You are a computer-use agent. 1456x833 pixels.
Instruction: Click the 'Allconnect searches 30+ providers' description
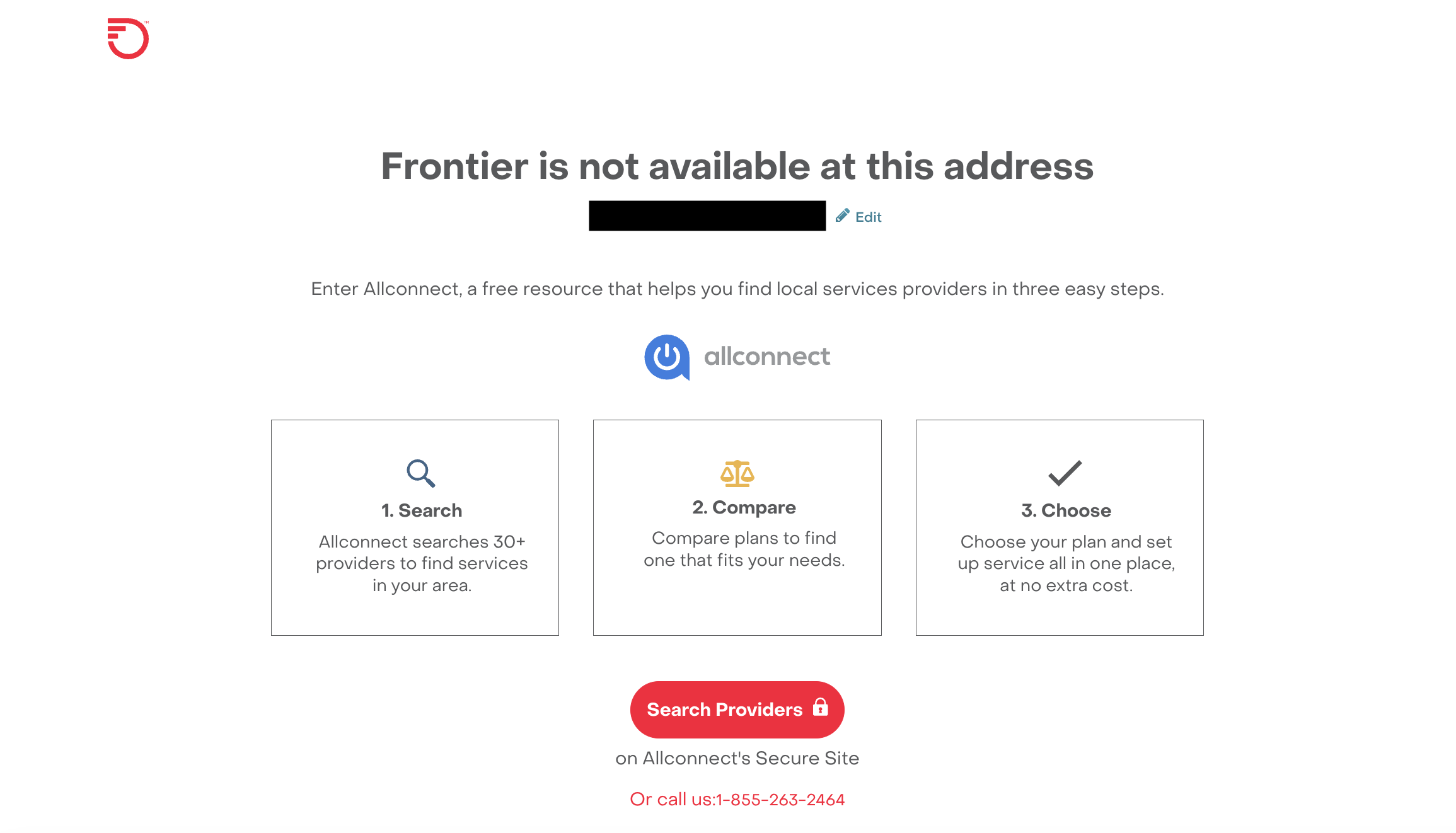coord(422,563)
